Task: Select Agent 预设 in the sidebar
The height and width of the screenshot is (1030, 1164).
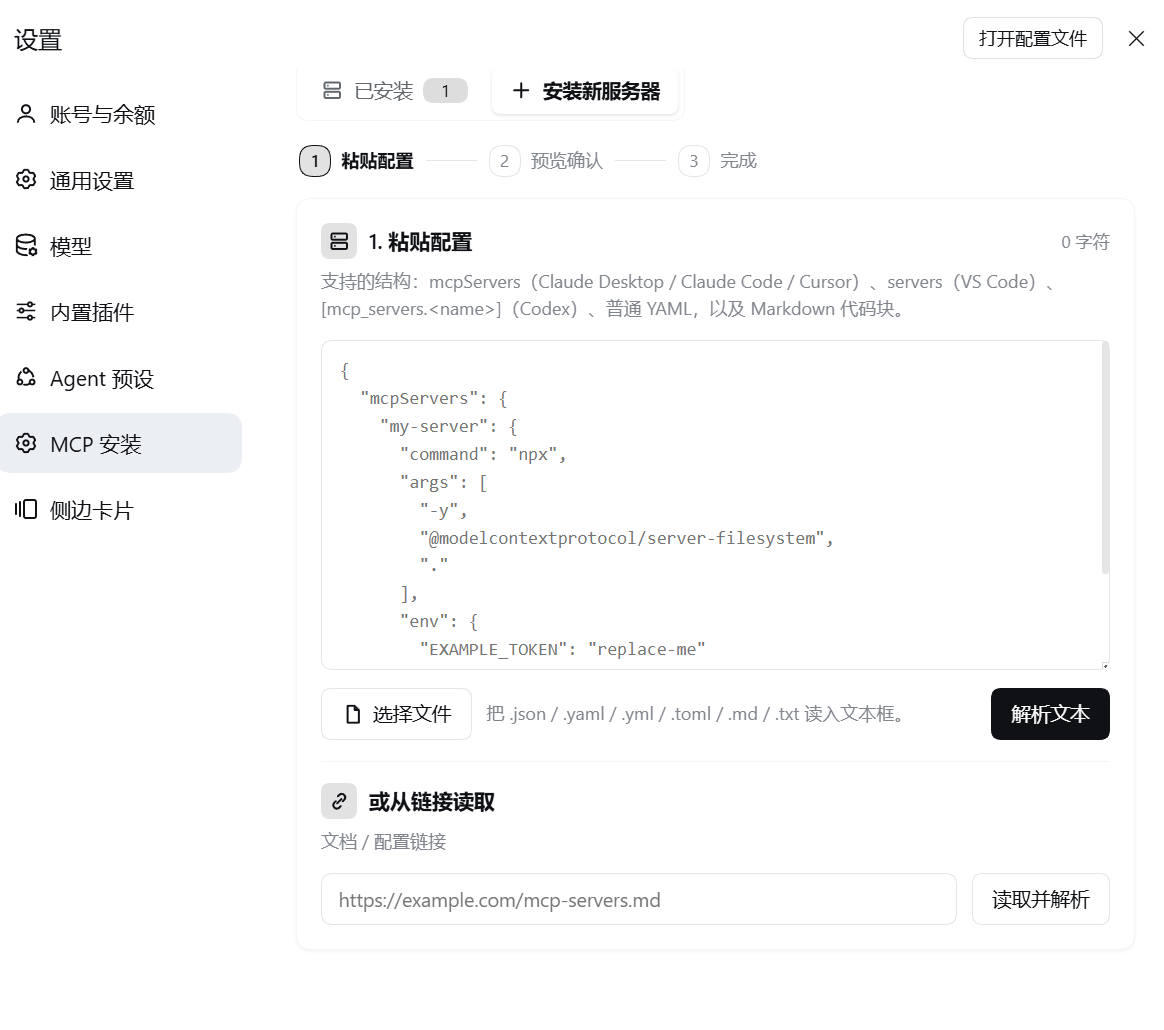Action: (x=120, y=378)
